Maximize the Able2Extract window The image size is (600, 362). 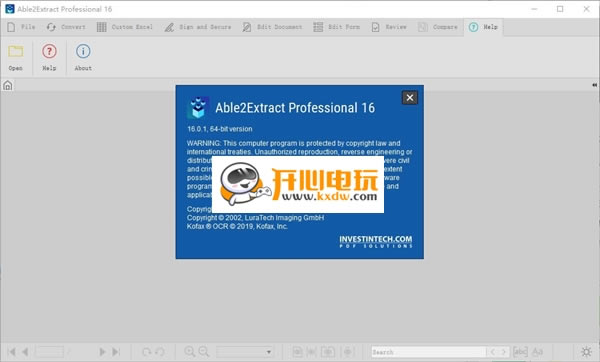pyautogui.click(x=560, y=9)
